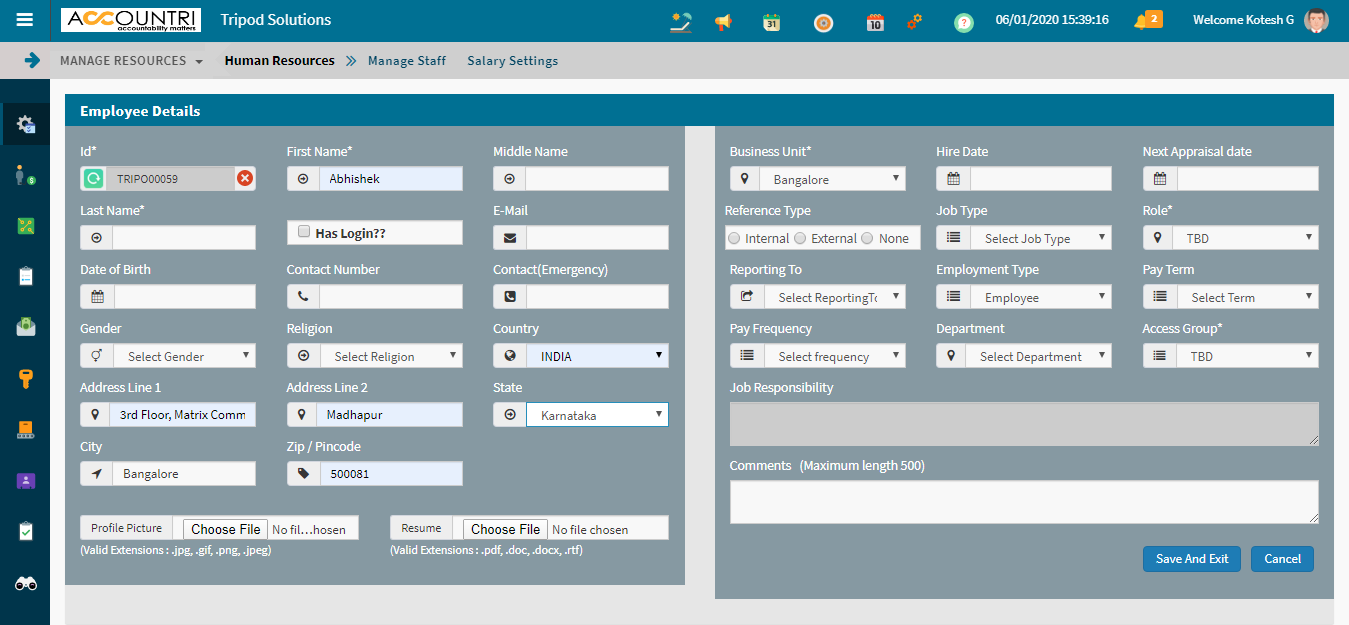Open the clipboard checkmark sidebar icon
This screenshot has width=1349, height=625.
[x=25, y=531]
